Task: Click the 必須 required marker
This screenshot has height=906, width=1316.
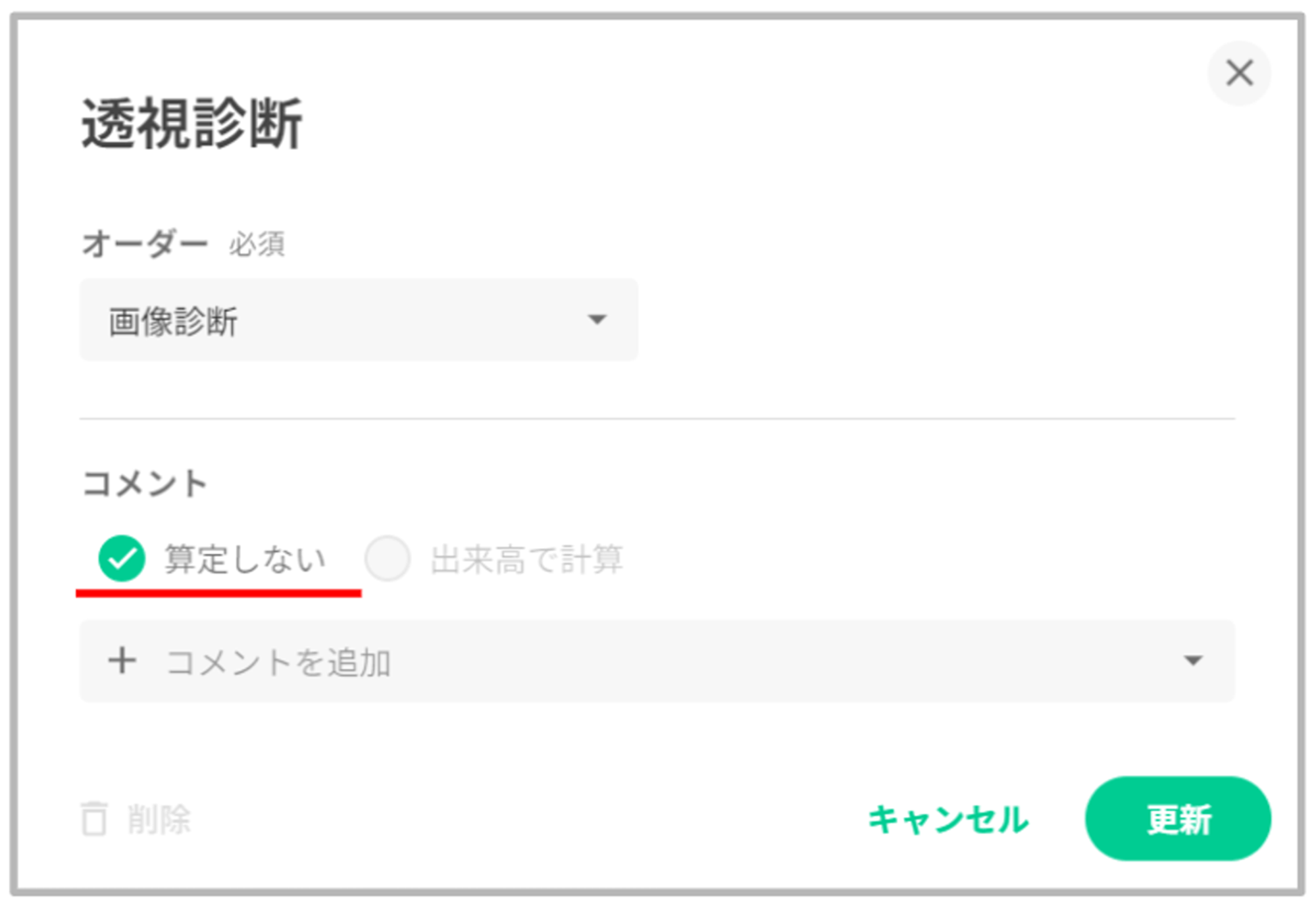Action: 257,245
